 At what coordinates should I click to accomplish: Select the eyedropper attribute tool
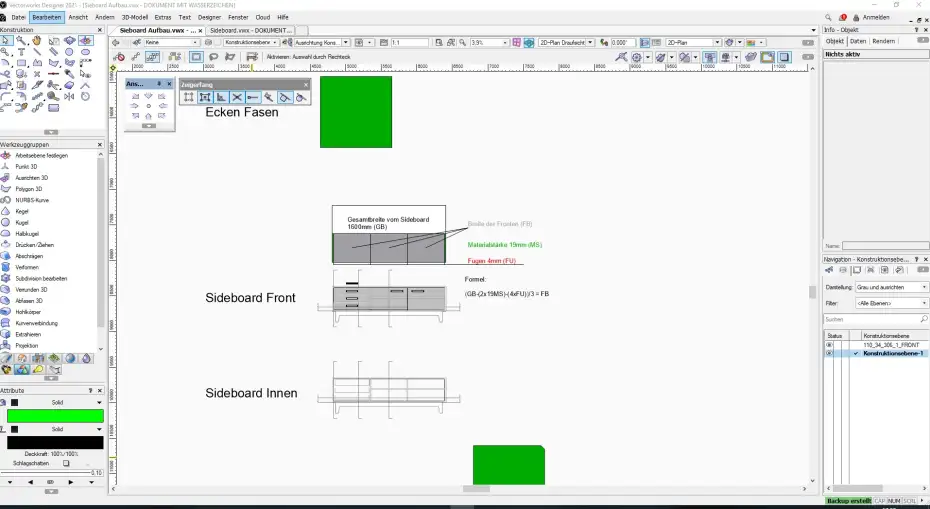pyautogui.click(x=69, y=74)
